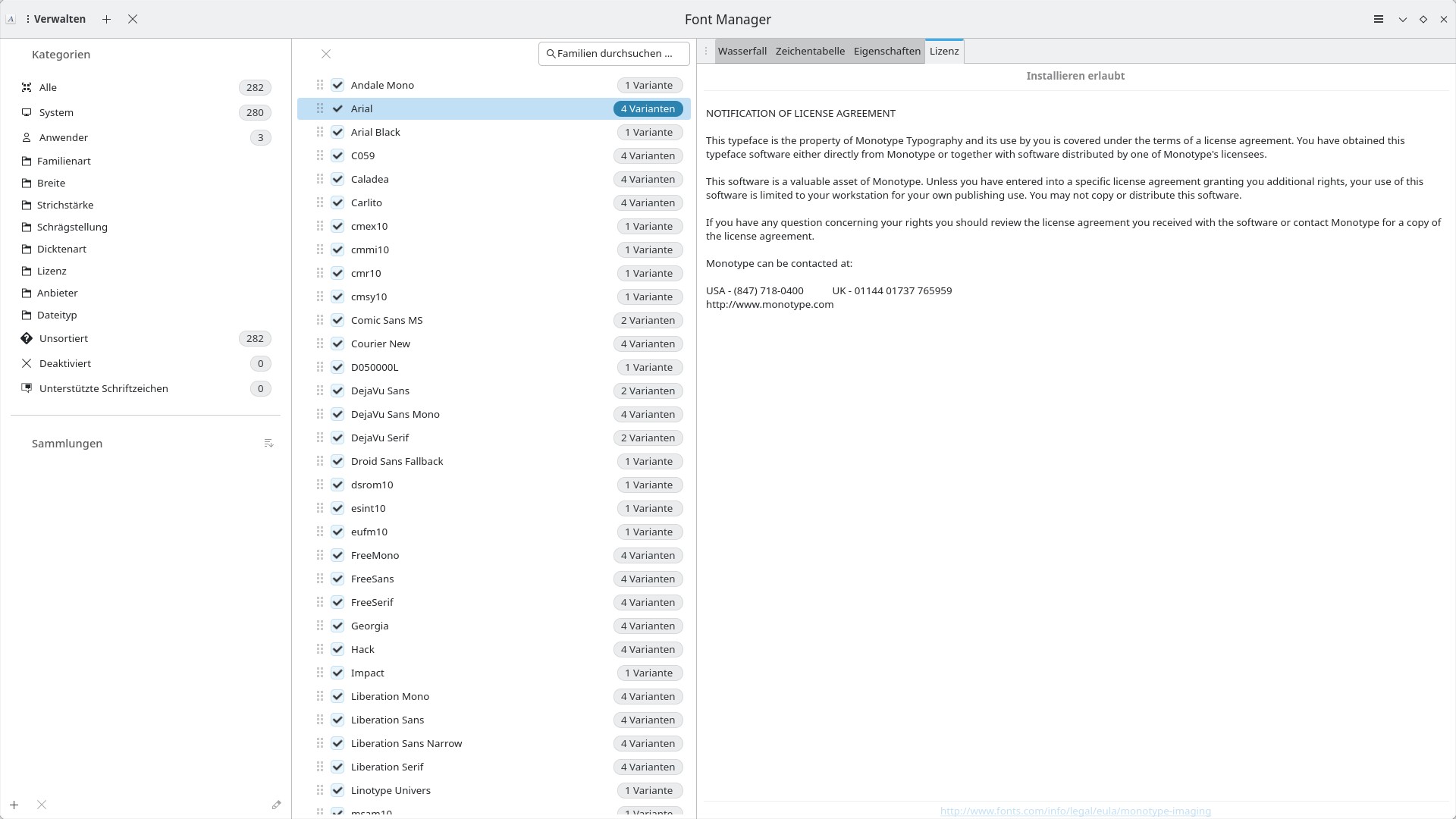Add a new collection with plus icon
The height and width of the screenshot is (819, 1456).
coord(14,805)
